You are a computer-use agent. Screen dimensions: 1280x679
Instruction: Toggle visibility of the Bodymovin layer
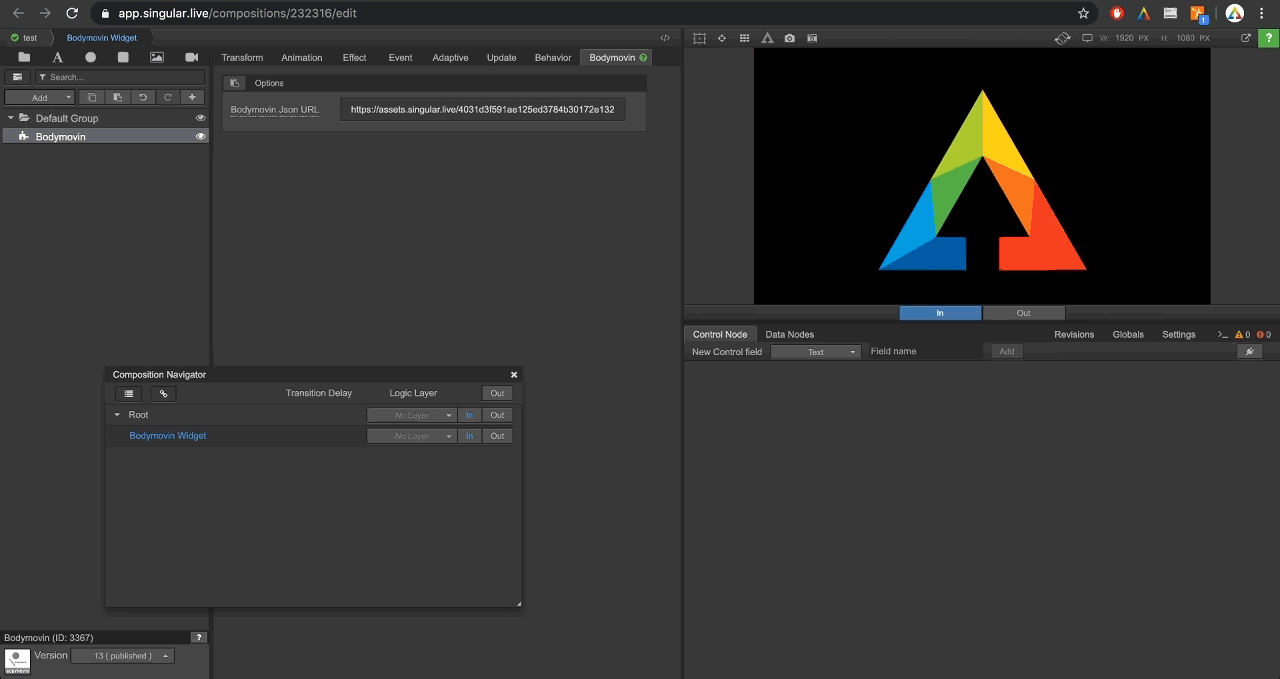(200, 136)
